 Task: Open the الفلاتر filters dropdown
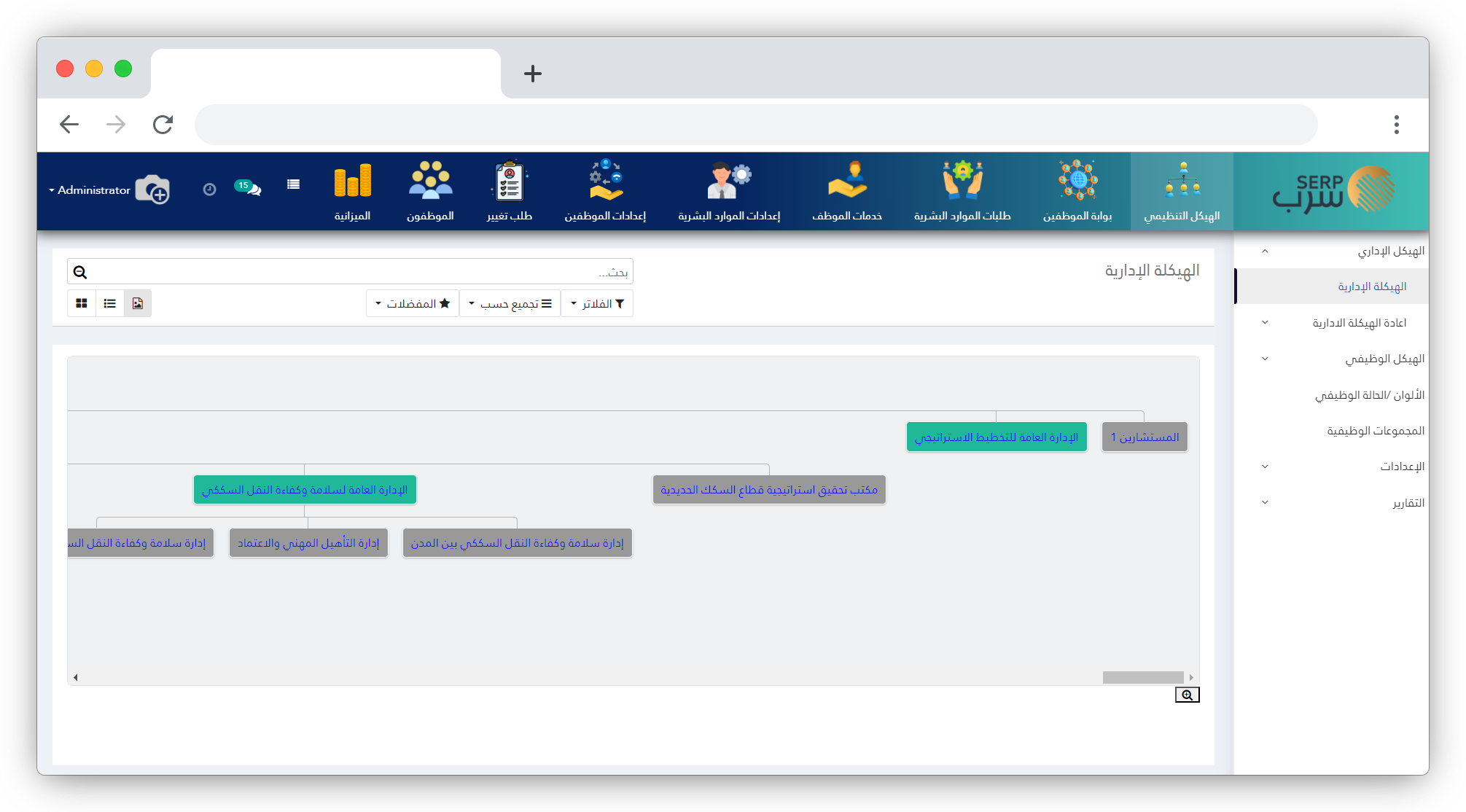pos(597,303)
